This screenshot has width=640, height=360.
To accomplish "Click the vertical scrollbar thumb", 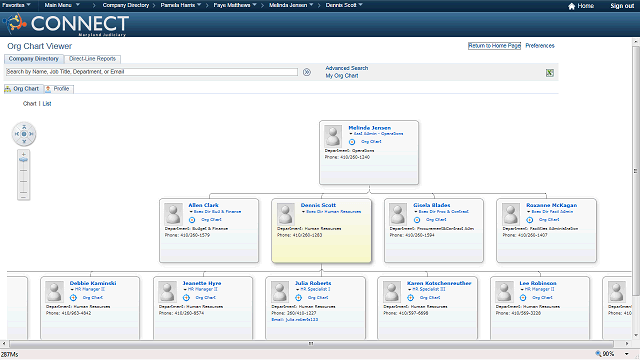I will pos(636,171).
